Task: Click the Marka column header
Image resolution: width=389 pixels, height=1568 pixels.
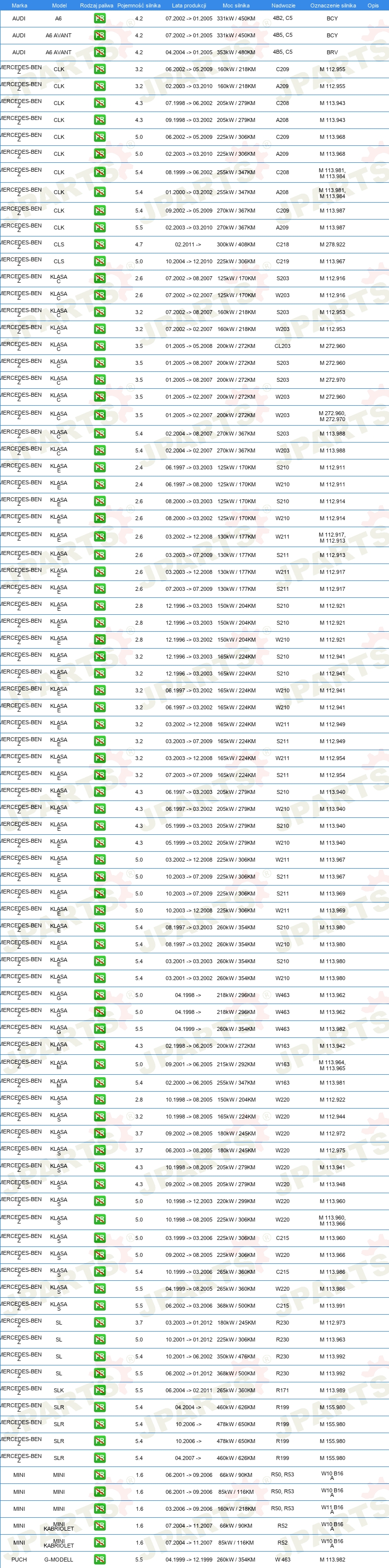Action: (x=19, y=5)
